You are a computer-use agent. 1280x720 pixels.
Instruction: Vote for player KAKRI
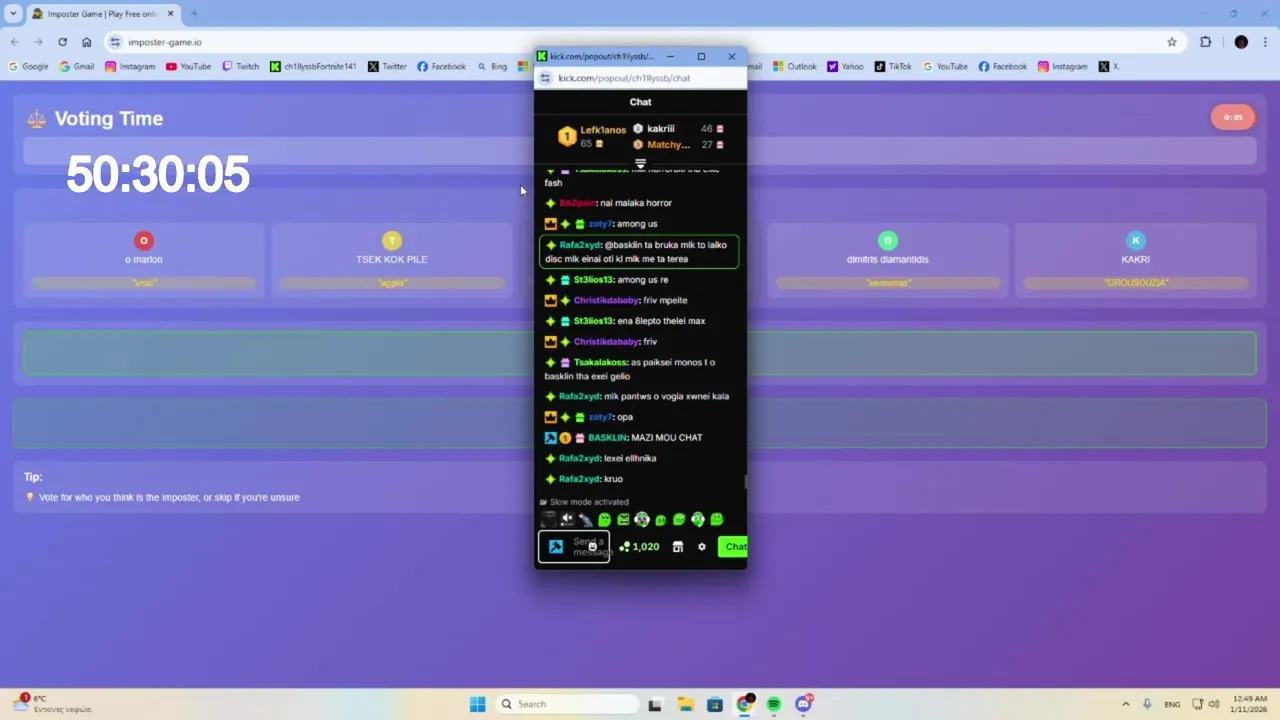point(1135,260)
